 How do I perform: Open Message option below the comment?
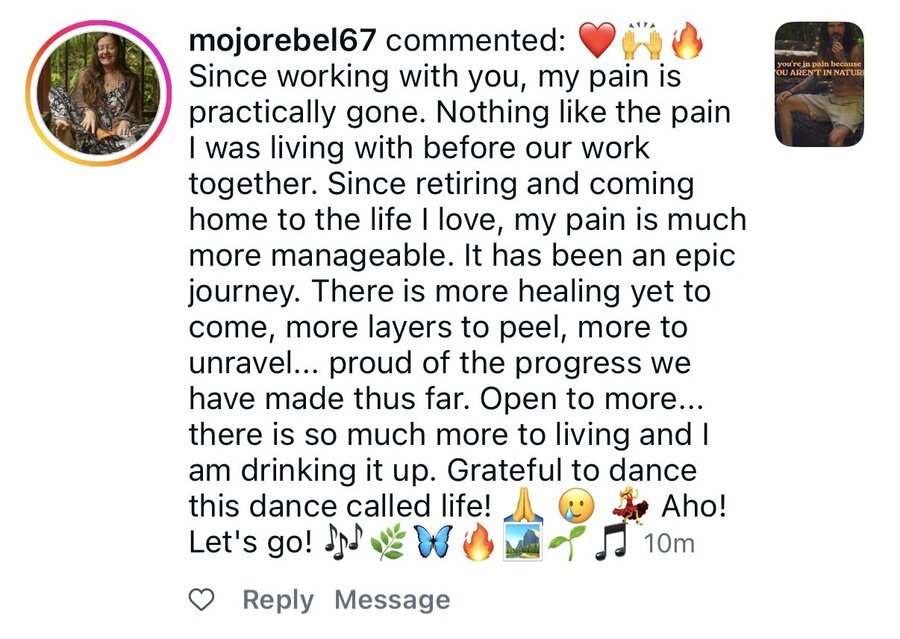[x=393, y=600]
